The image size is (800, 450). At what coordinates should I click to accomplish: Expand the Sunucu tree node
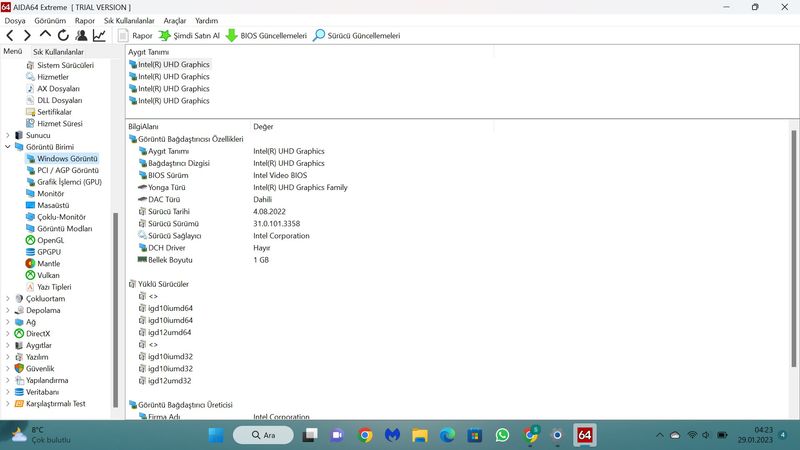pos(8,135)
